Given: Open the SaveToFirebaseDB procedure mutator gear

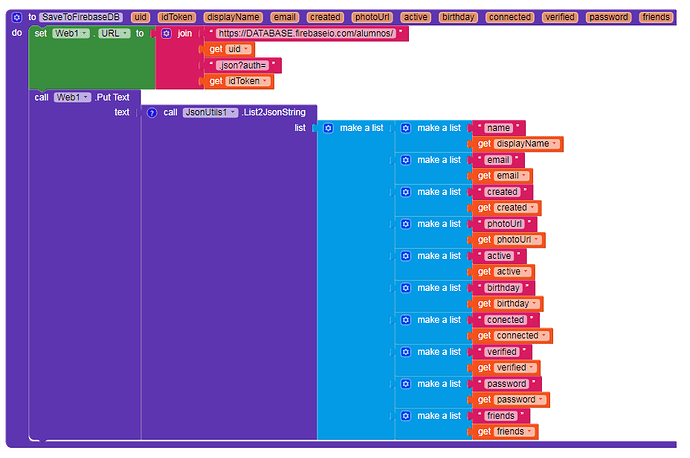Looking at the screenshot, I should (x=17, y=18).
